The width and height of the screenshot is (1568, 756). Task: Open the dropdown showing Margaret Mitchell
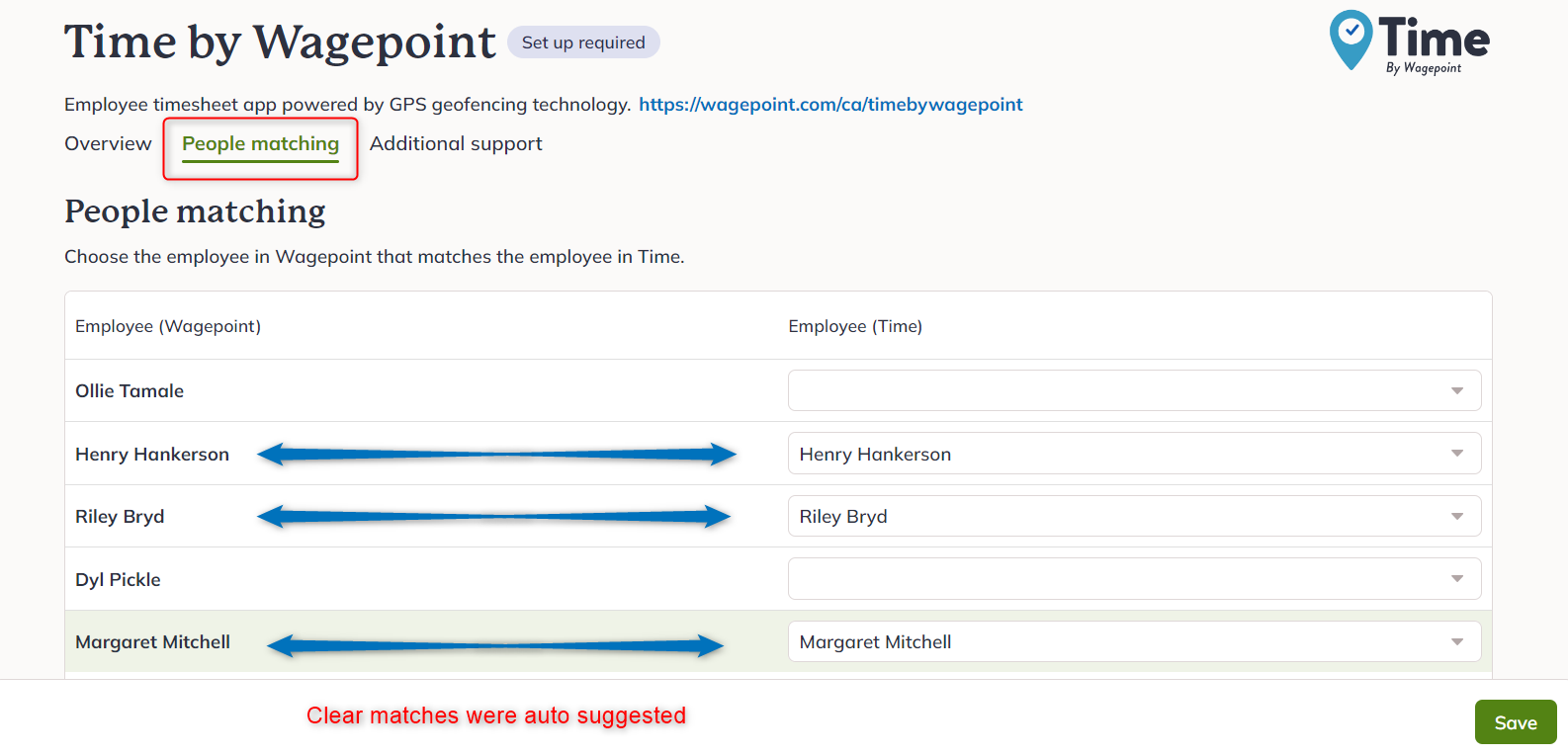pos(1134,641)
